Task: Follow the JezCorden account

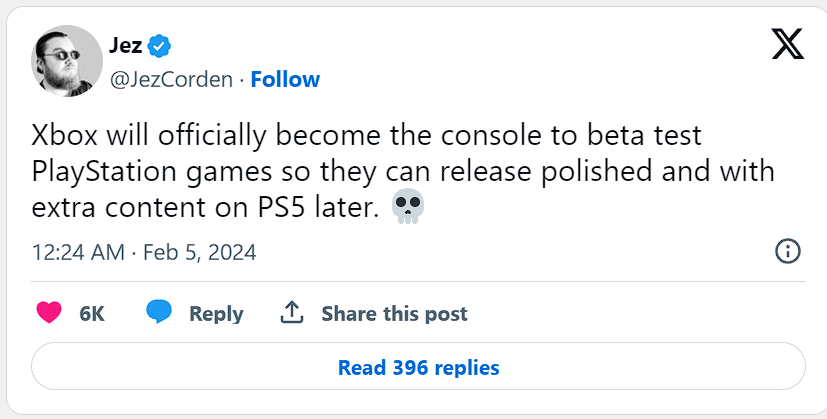Action: 285,79
